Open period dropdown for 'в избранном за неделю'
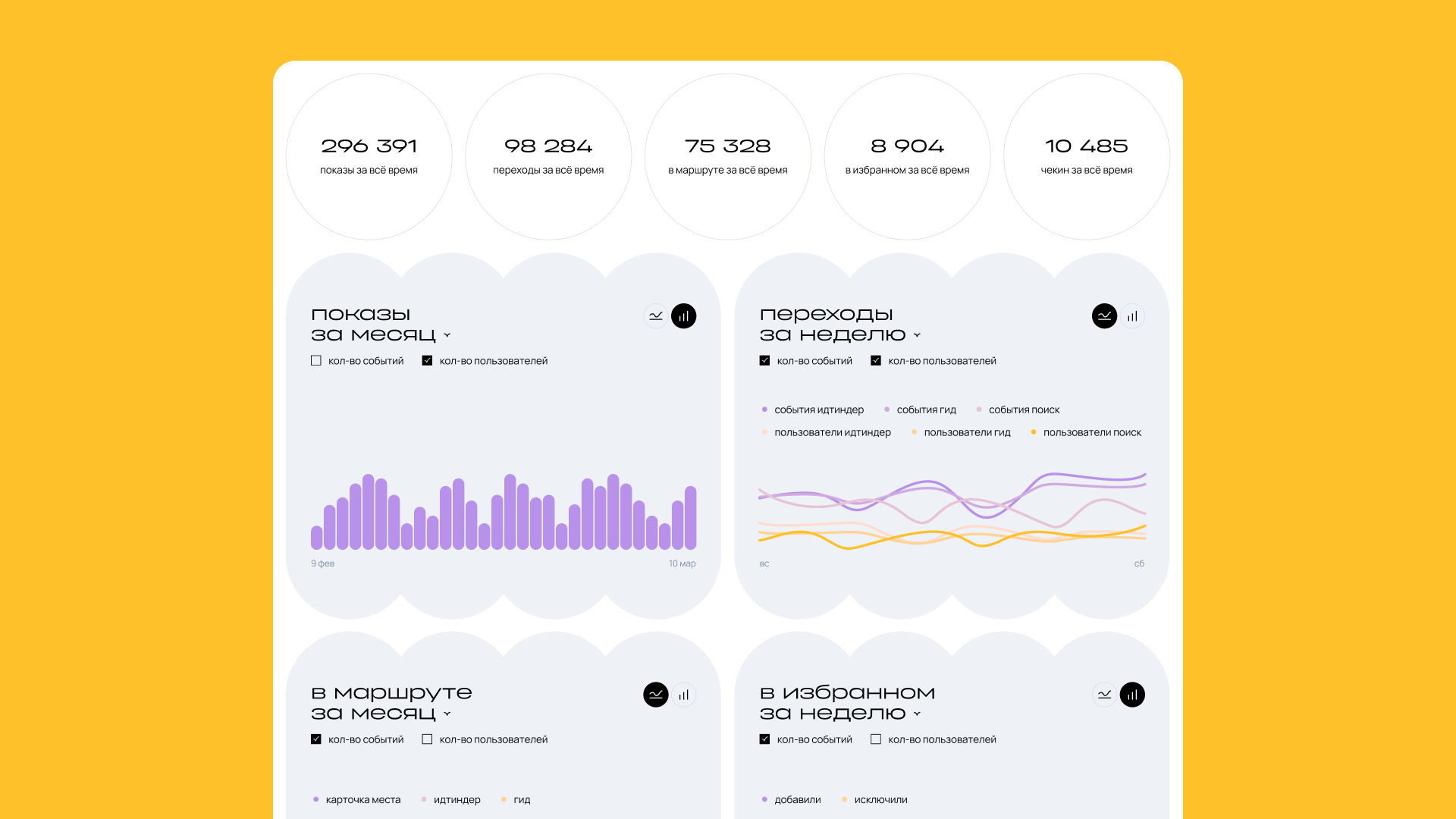1456x819 pixels. coord(917,714)
